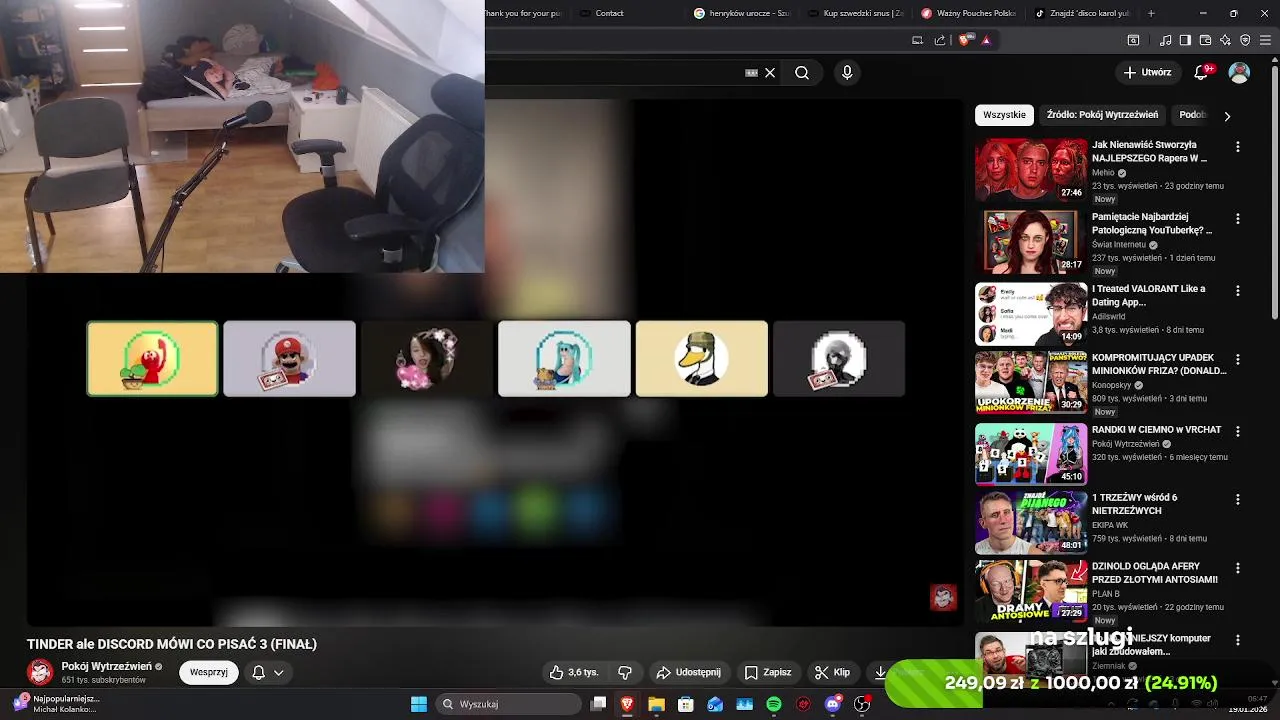Image resolution: width=1280 pixels, height=720 pixels.
Task: Open Discord from the taskbar
Action: coord(833,704)
